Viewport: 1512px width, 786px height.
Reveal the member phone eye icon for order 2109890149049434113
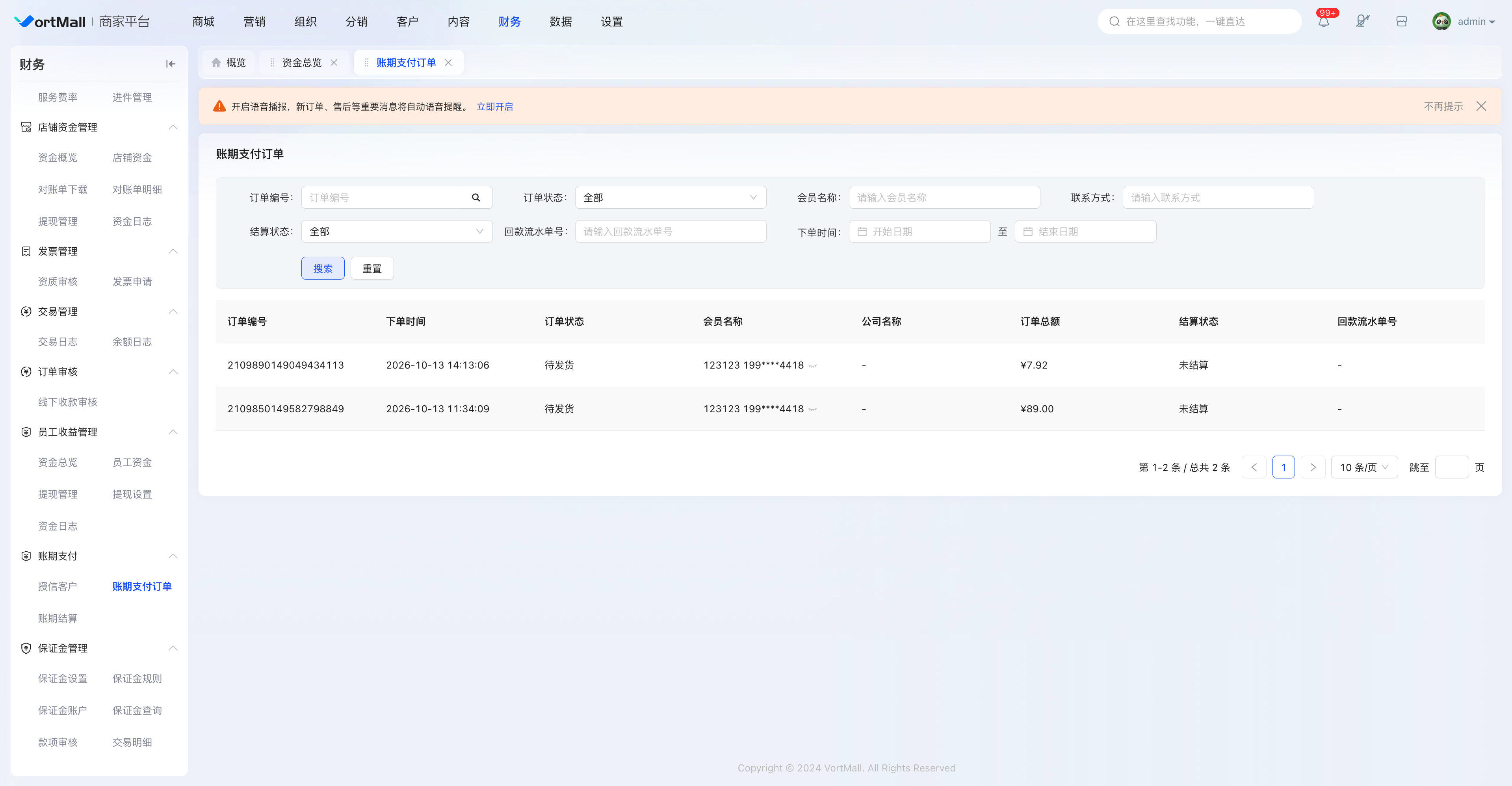pyautogui.click(x=812, y=365)
